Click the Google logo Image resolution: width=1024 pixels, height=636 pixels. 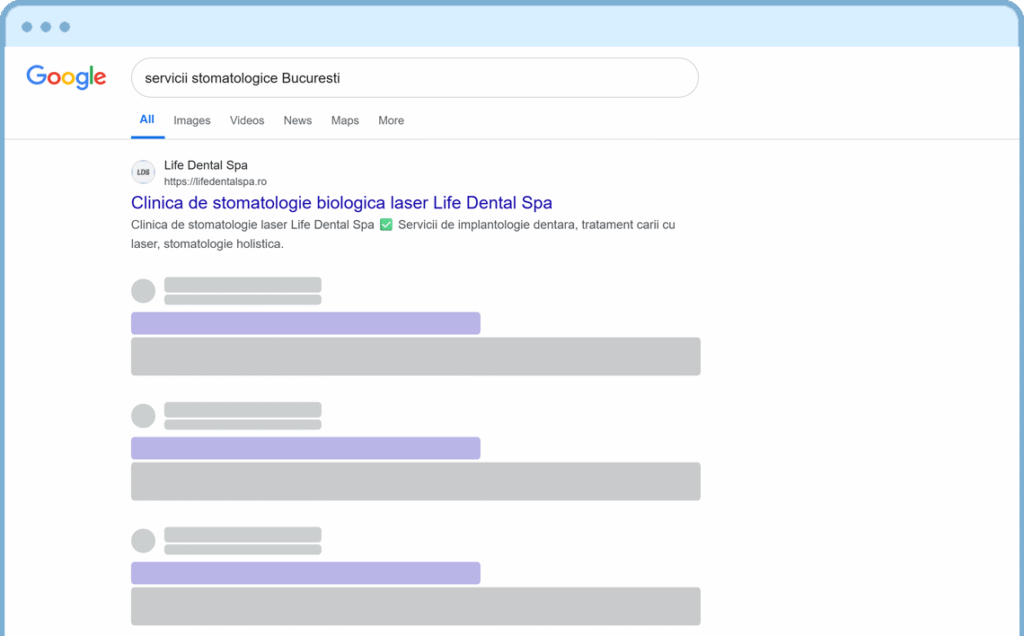(66, 77)
